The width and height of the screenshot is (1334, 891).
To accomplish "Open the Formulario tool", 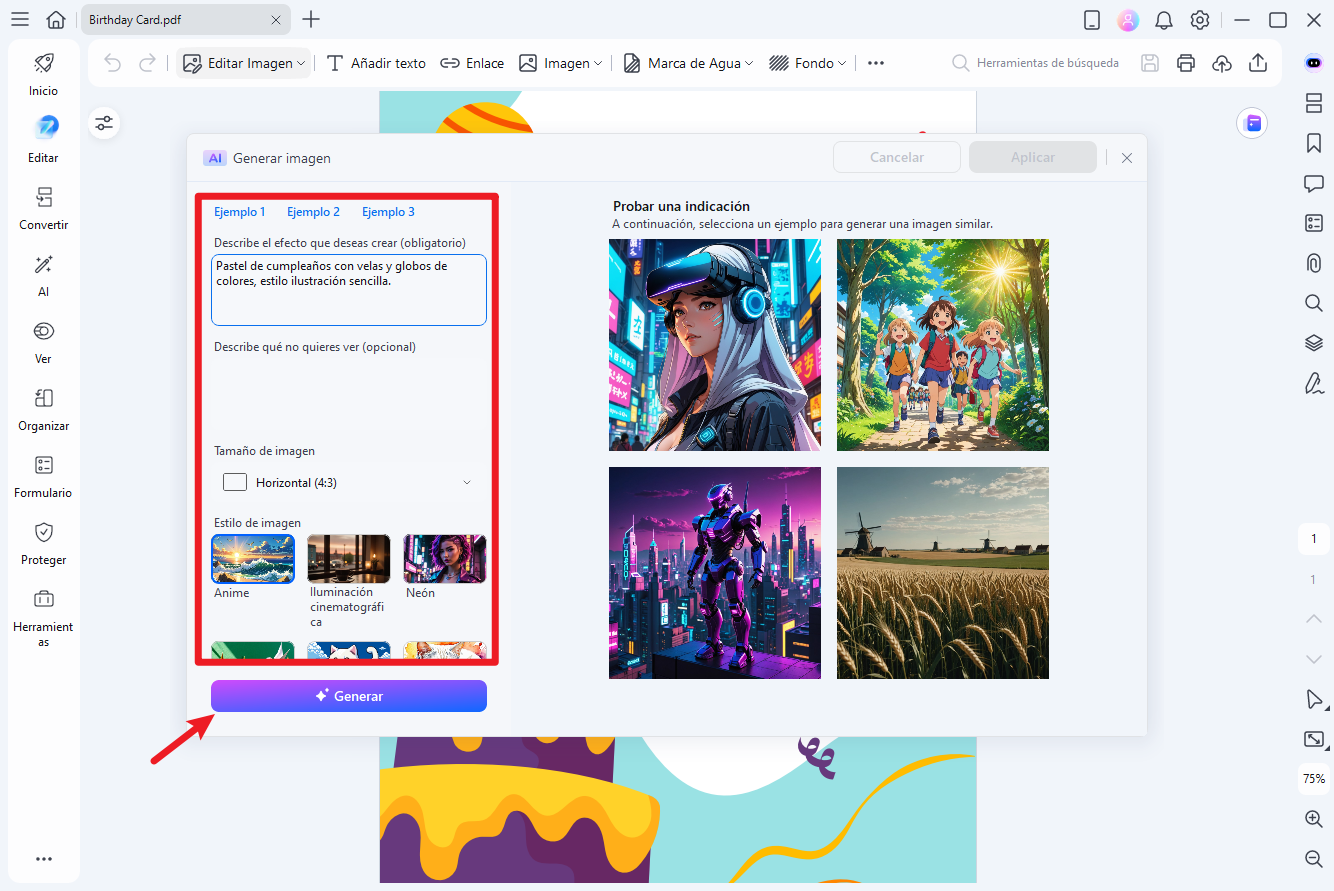I will coord(43,475).
